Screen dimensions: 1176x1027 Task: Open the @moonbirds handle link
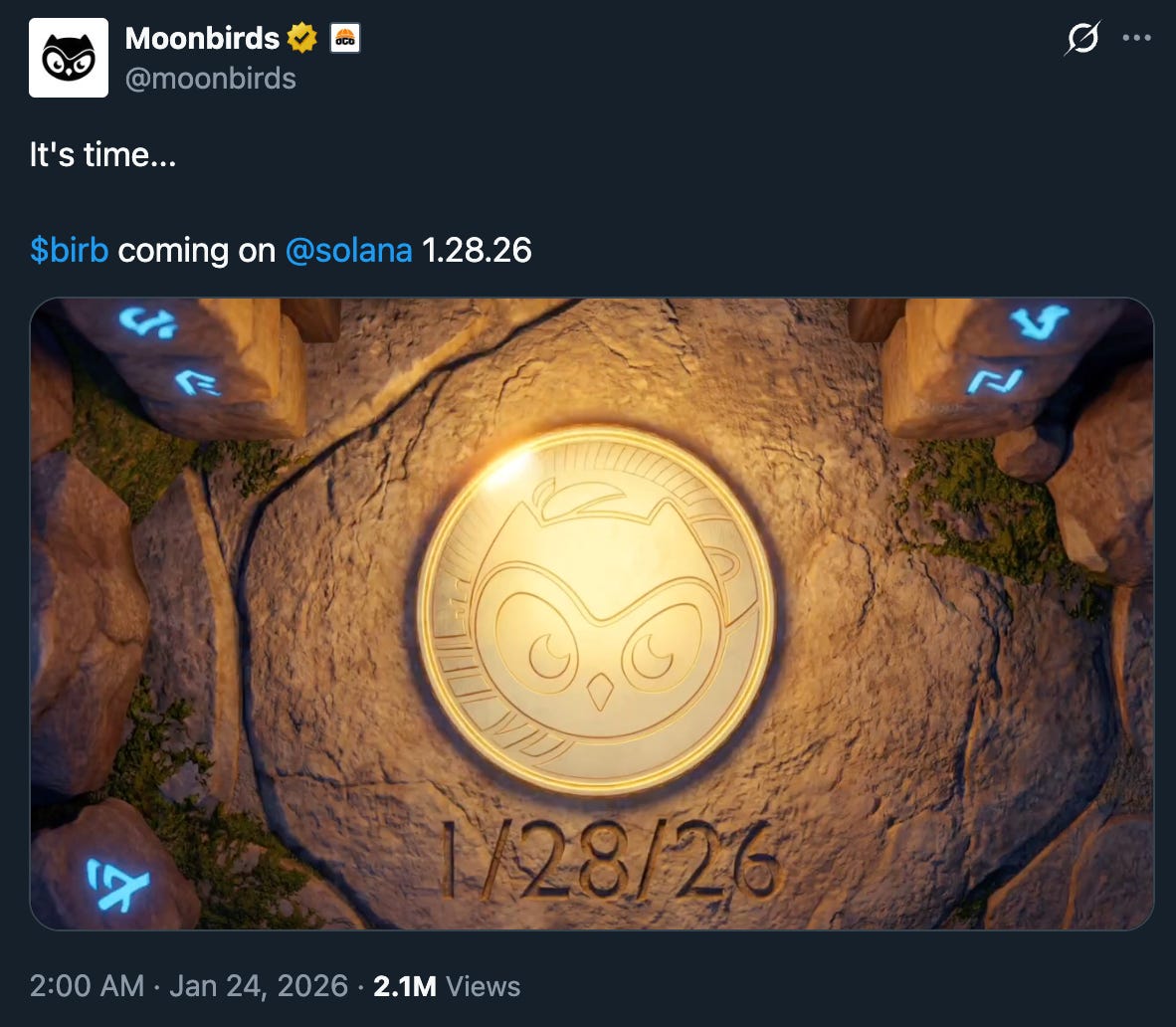(x=210, y=78)
